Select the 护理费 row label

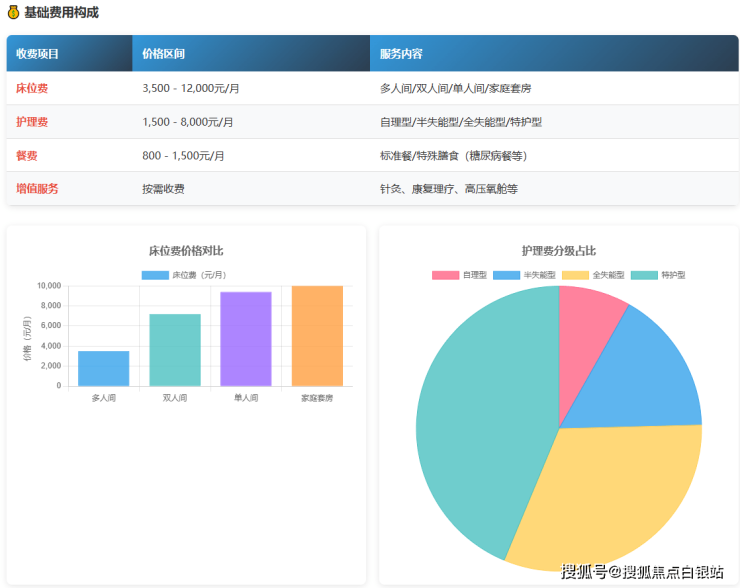click(32, 122)
